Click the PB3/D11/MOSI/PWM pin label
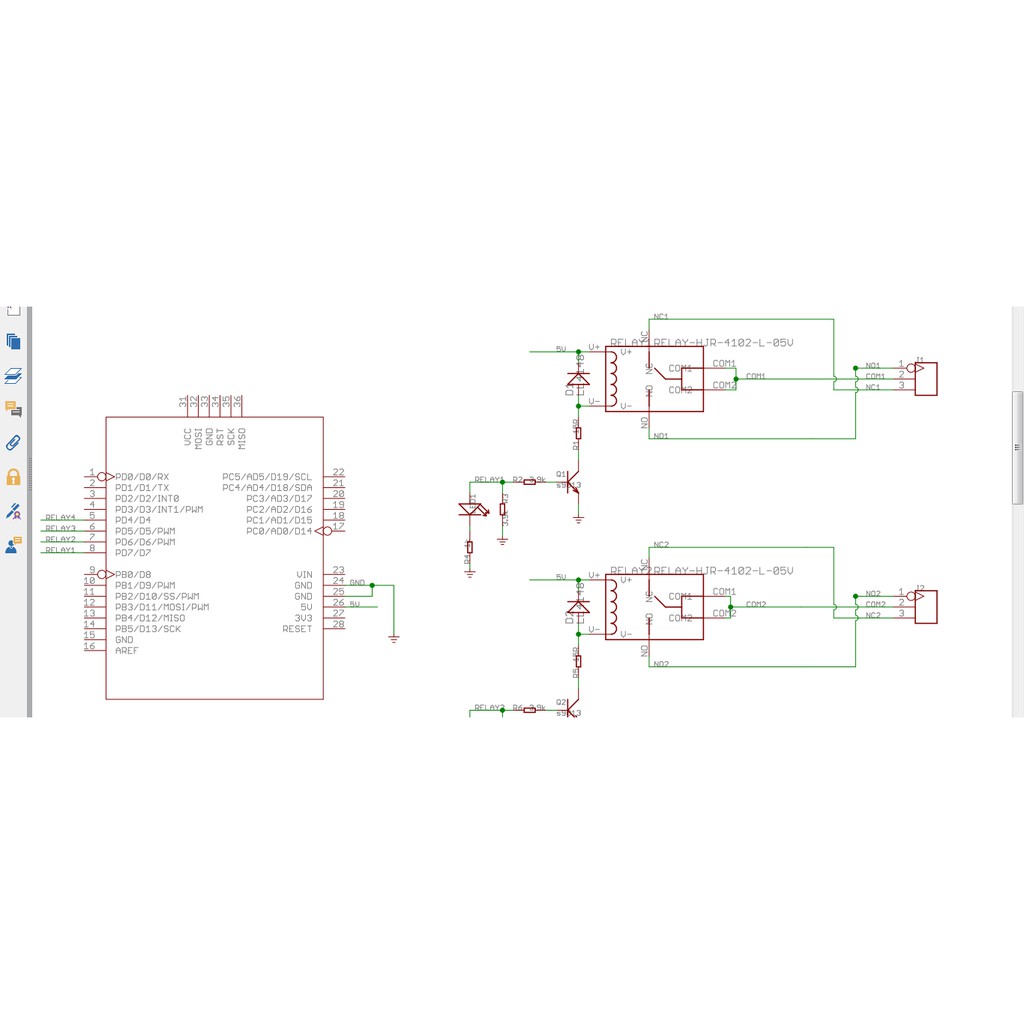Screen dimensions: 1024x1024 coord(162,607)
